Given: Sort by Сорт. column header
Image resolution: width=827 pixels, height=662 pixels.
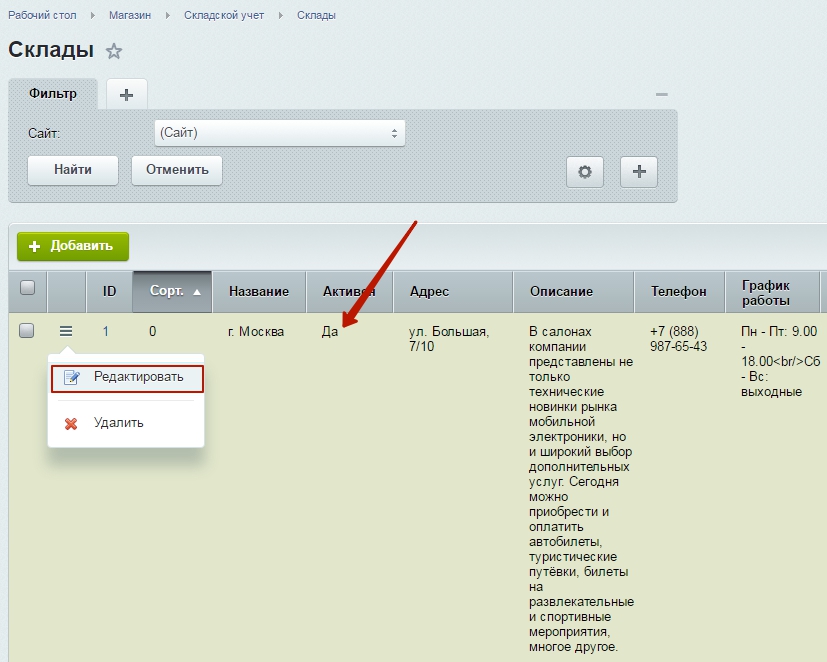Looking at the screenshot, I should coord(172,291).
